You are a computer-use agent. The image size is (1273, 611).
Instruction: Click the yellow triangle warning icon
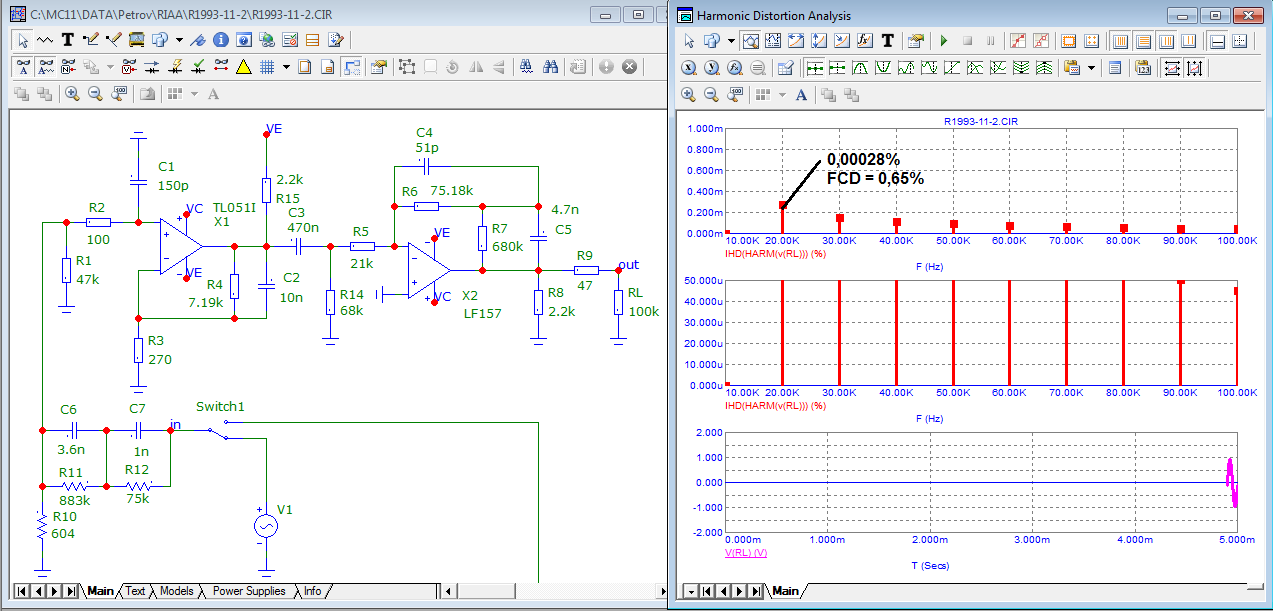click(243, 67)
